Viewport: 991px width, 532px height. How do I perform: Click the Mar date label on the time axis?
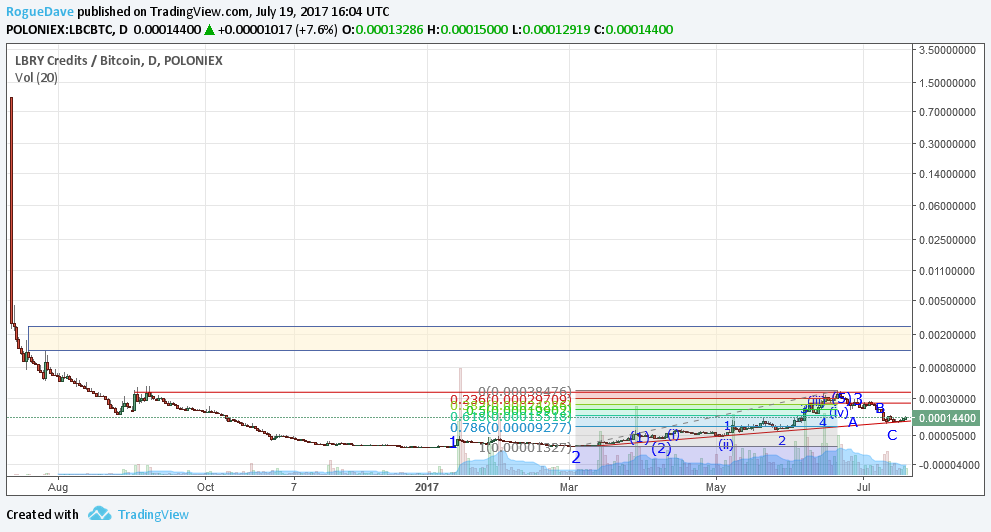[x=569, y=487]
